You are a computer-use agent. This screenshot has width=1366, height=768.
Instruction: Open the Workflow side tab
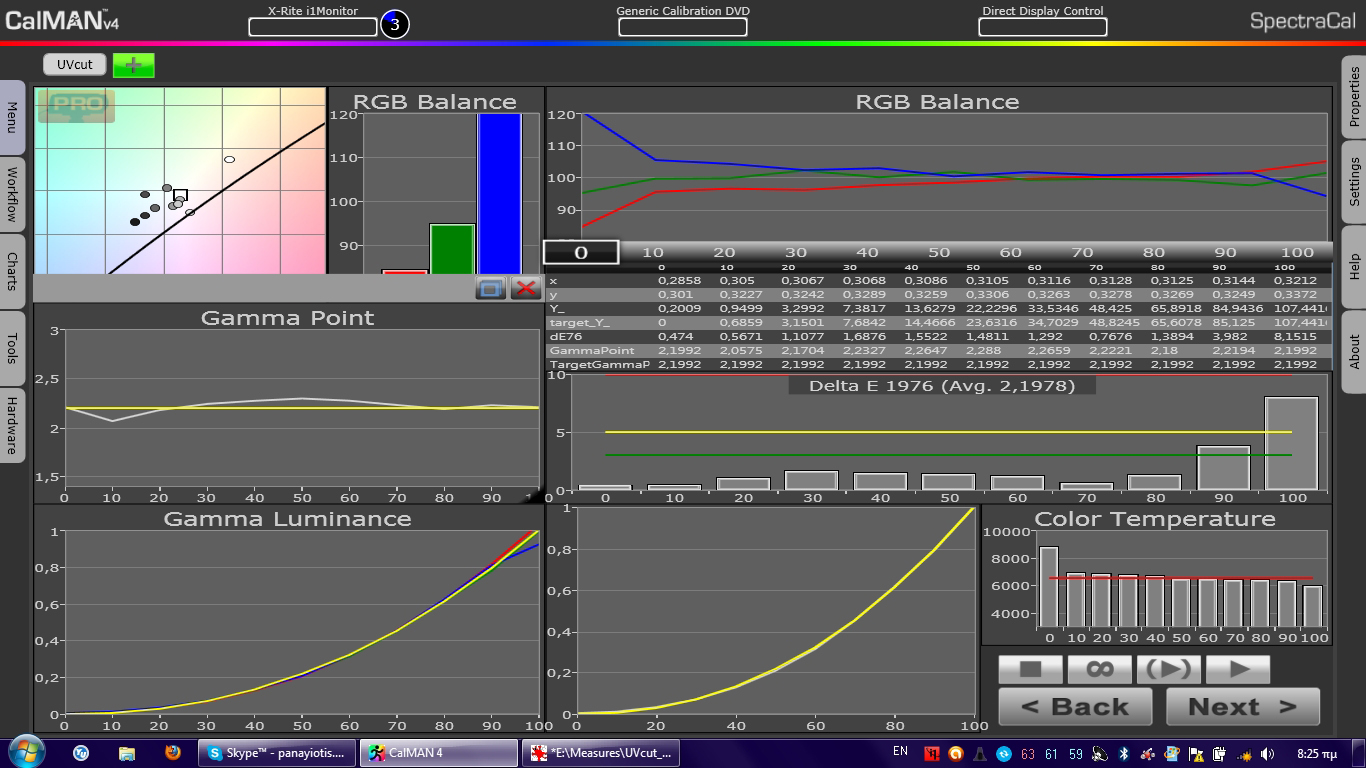click(x=12, y=194)
